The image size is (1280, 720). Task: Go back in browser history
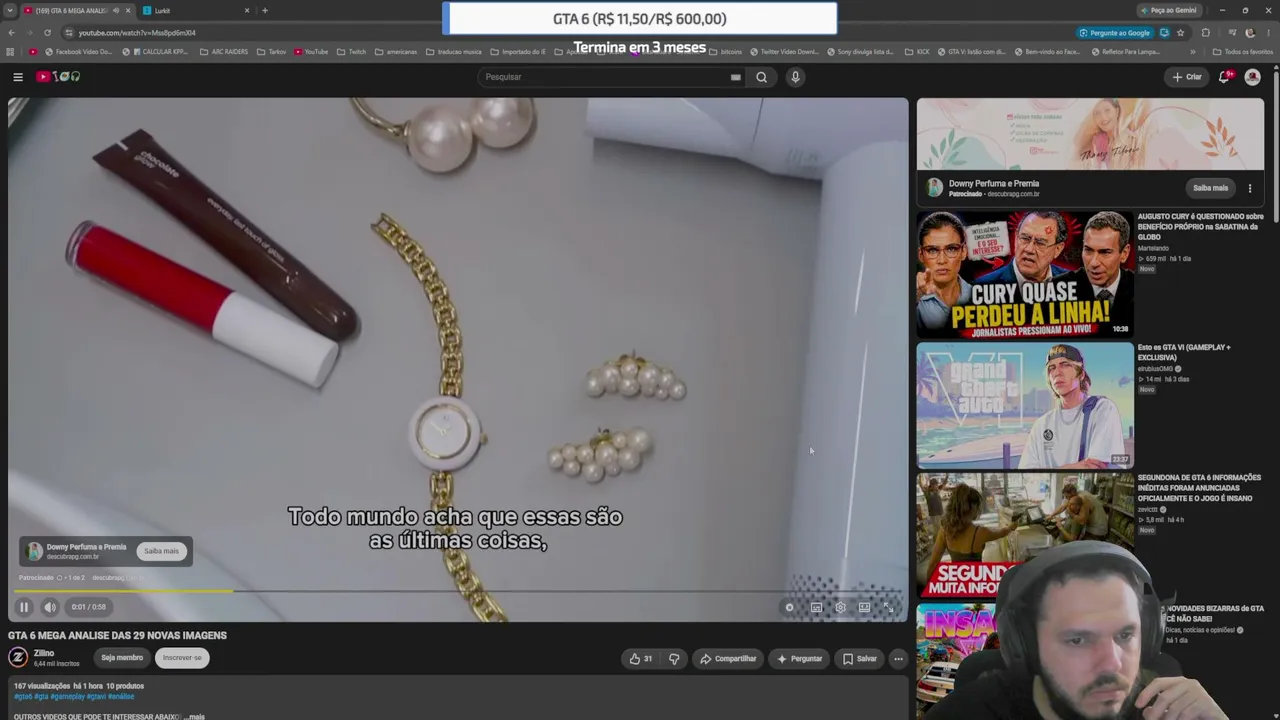(x=11, y=32)
